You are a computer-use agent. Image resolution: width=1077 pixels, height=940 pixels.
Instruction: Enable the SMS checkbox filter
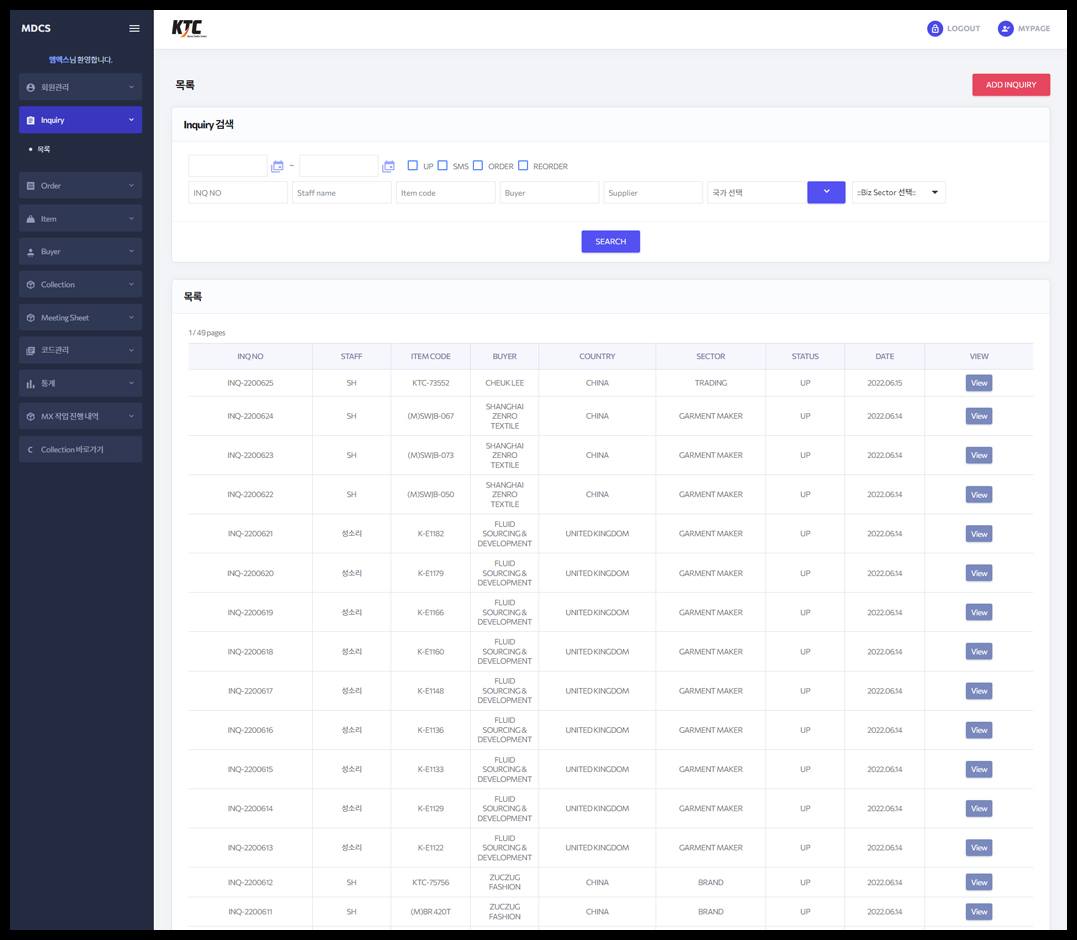pyautogui.click(x=442, y=165)
